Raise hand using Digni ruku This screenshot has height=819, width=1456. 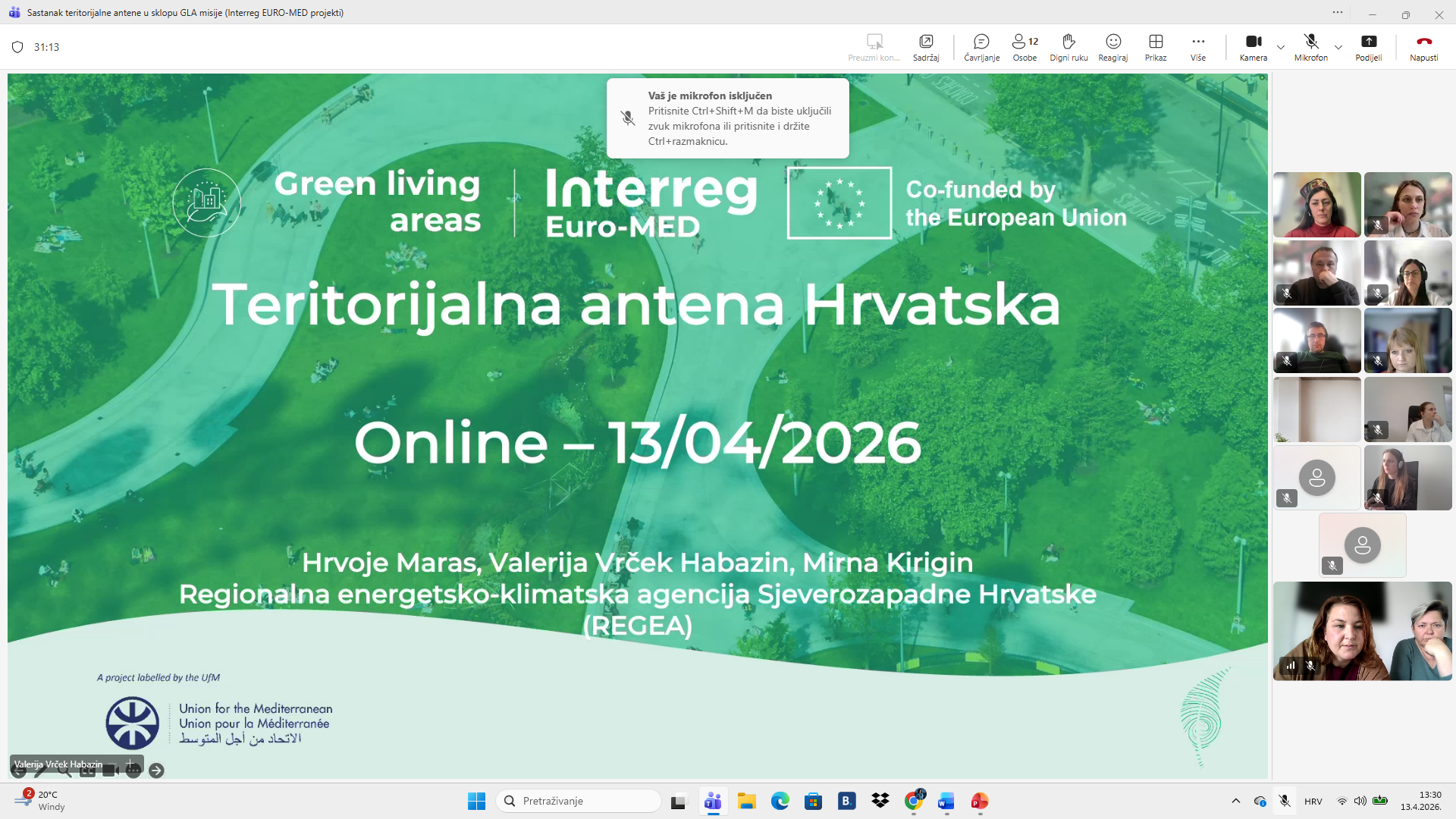tap(1068, 47)
